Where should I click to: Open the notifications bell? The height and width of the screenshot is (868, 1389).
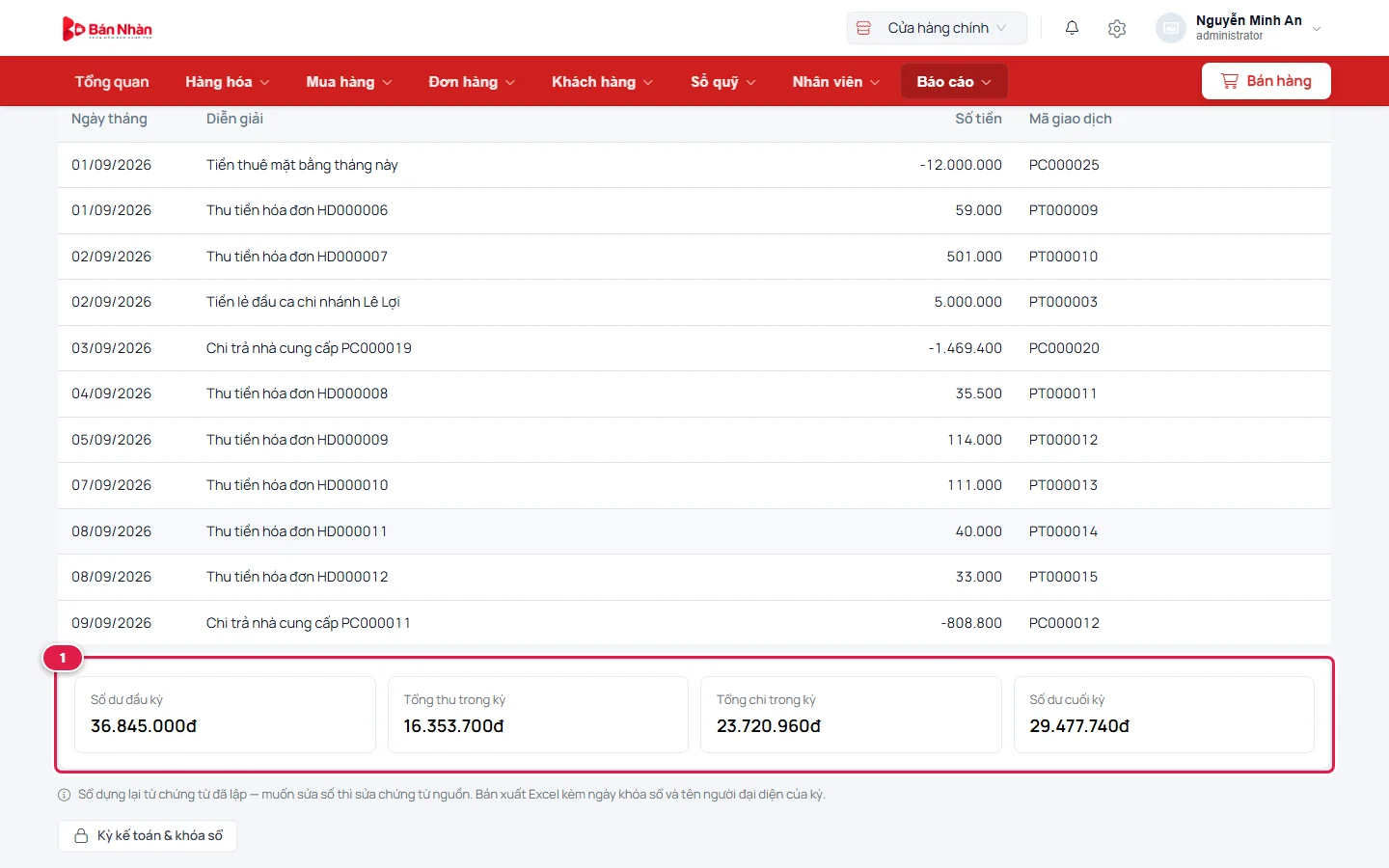click(x=1072, y=28)
